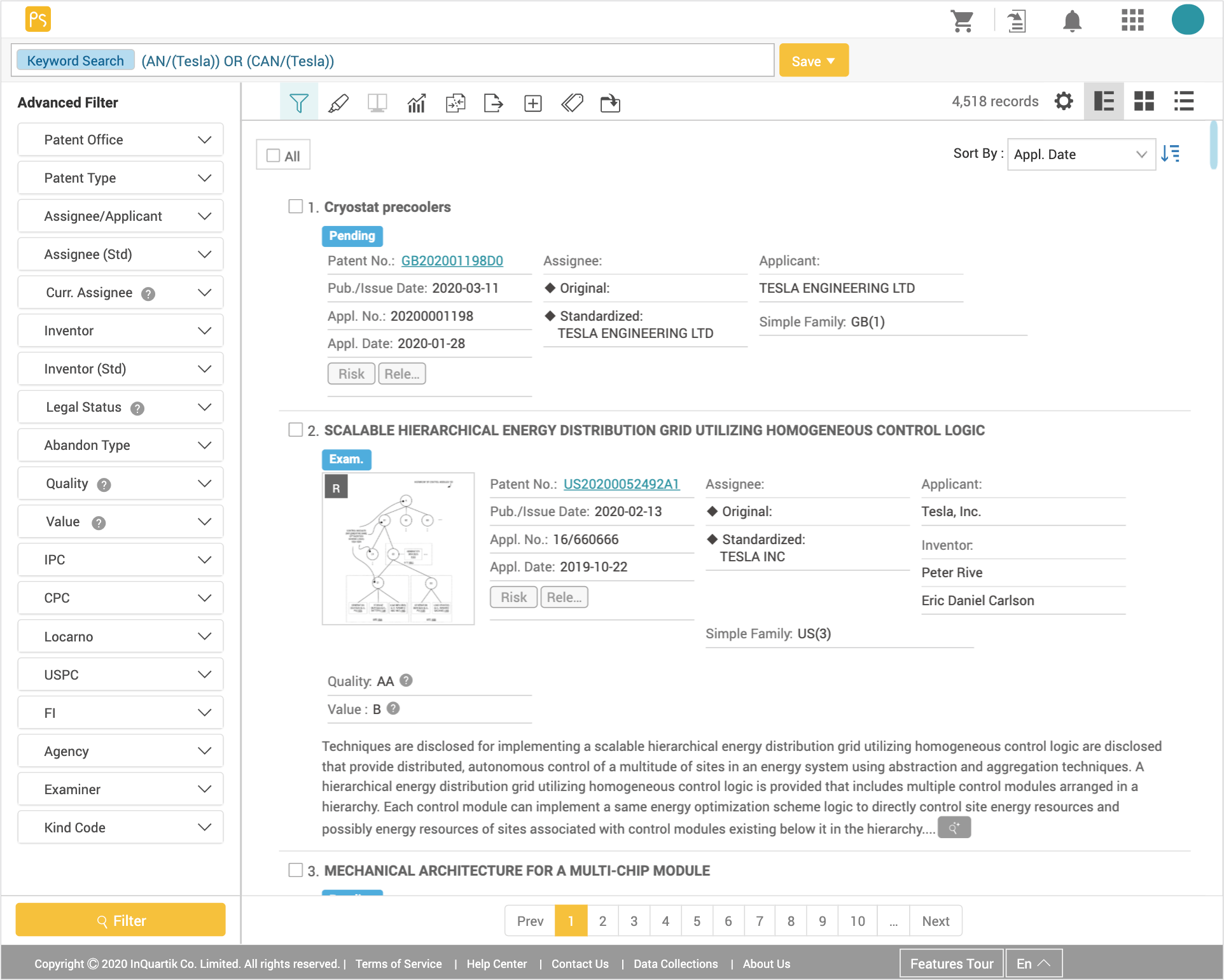Select the highlighter tool
Screen dimensions: 1224x980
[338, 102]
